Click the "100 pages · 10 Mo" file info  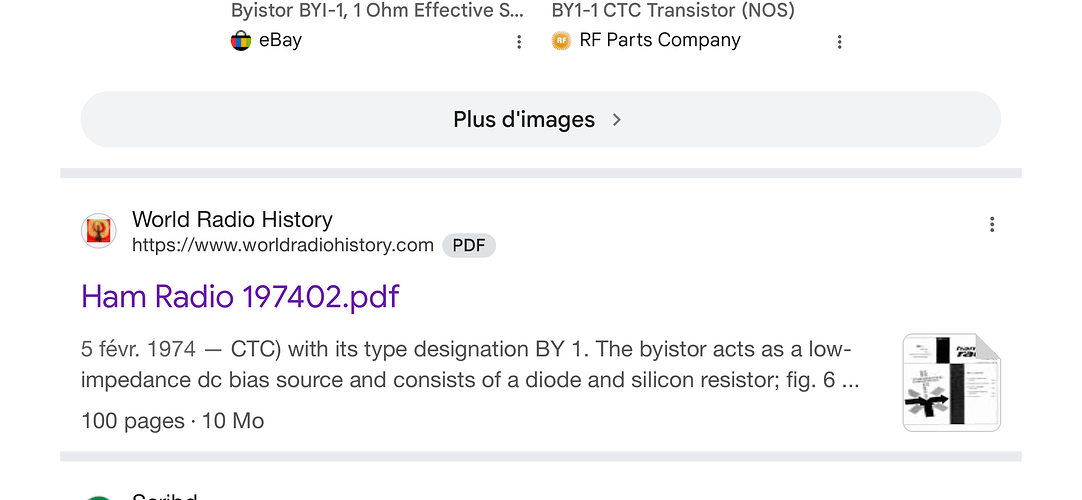pyautogui.click(x=172, y=421)
